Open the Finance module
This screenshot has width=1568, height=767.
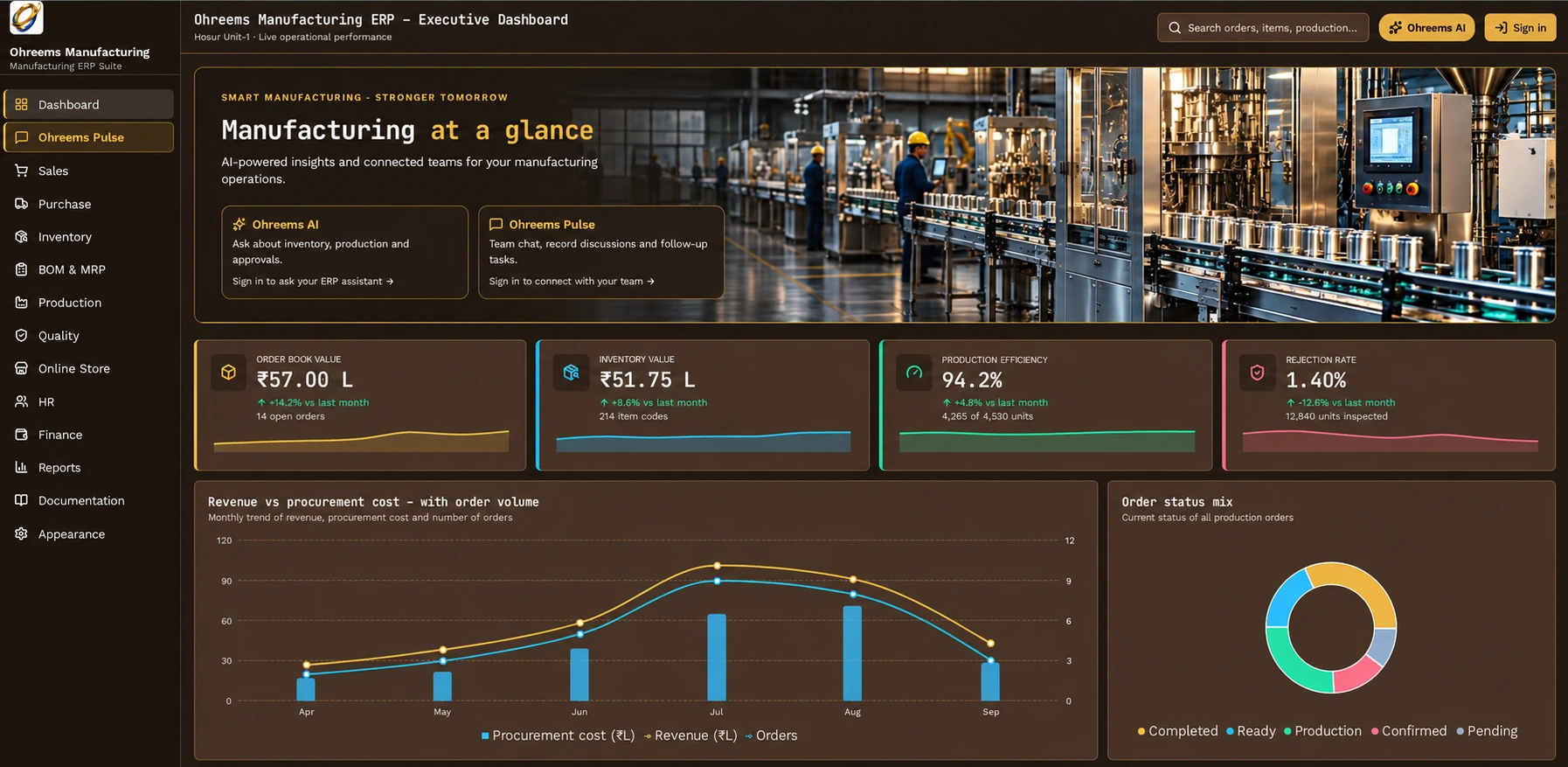[x=89, y=435]
